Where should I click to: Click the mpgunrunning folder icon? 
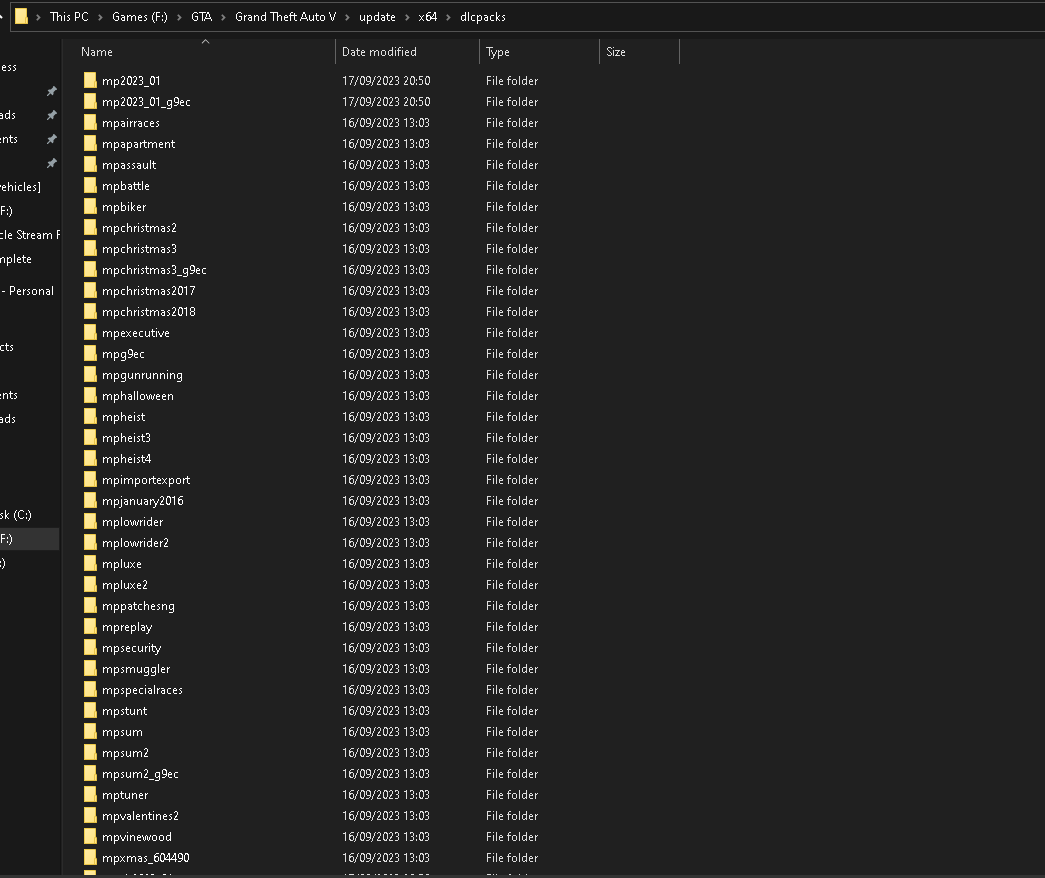[x=90, y=375]
